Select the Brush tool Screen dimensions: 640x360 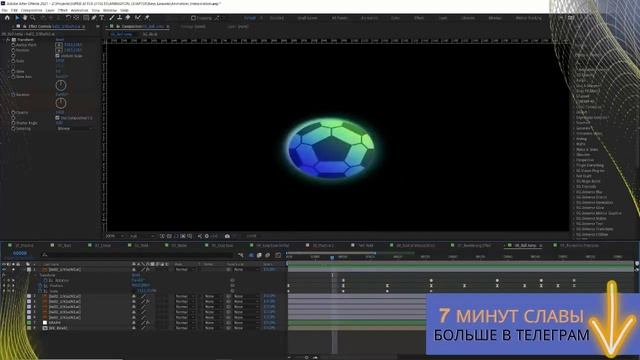112,18
